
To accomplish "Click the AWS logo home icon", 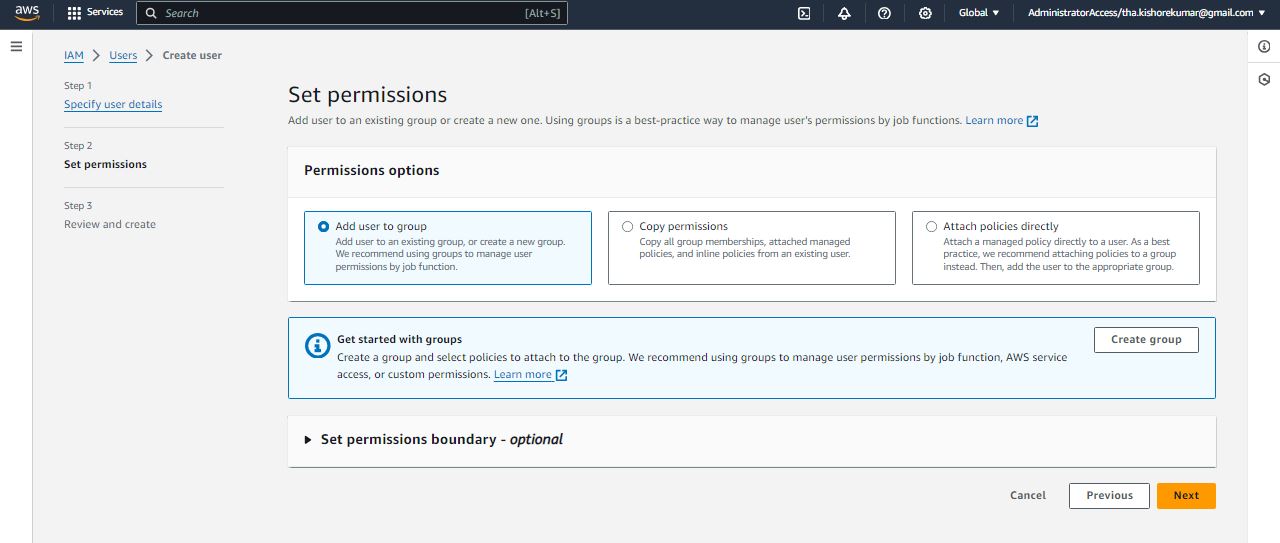I will tap(26, 13).
